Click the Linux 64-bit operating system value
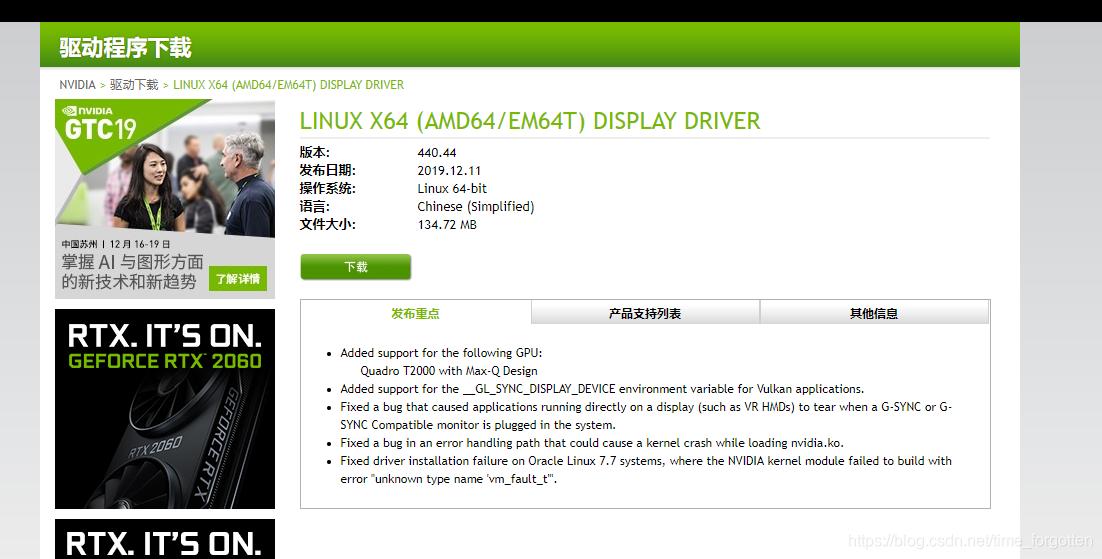This screenshot has height=559, width=1102. pos(452,188)
